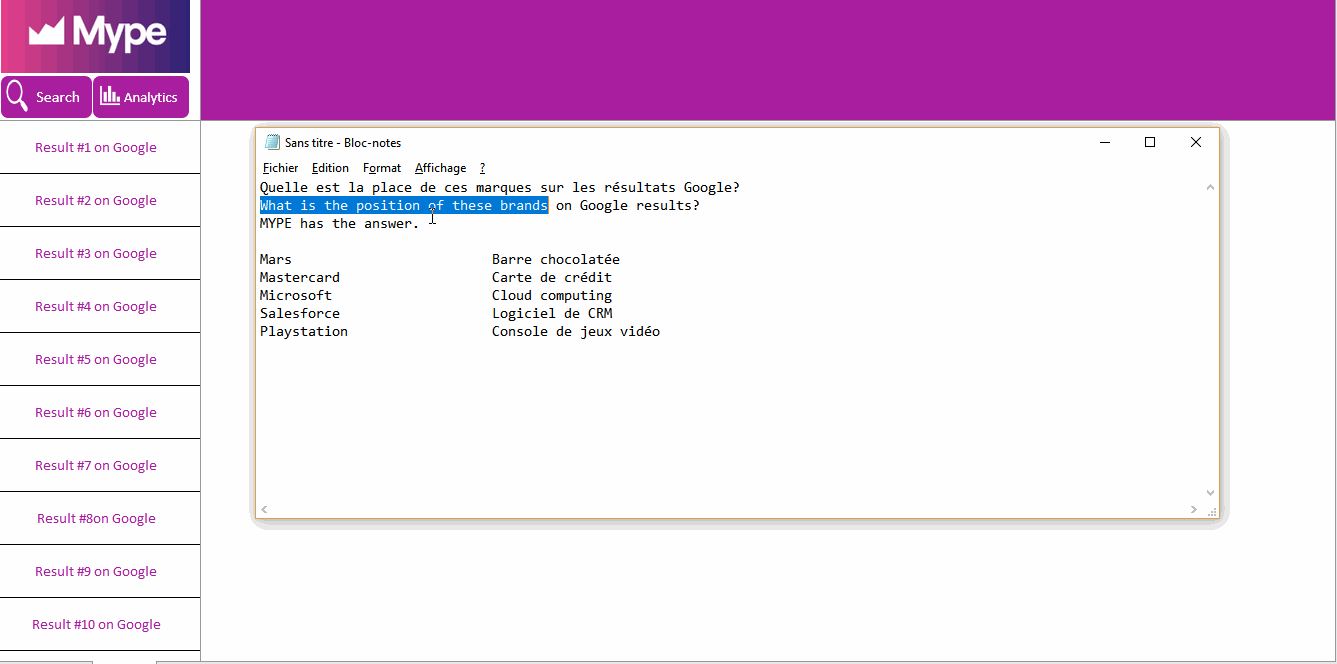1337x664 pixels.
Task: Click the word 'Playstation' in Notepad
Action: [304, 331]
